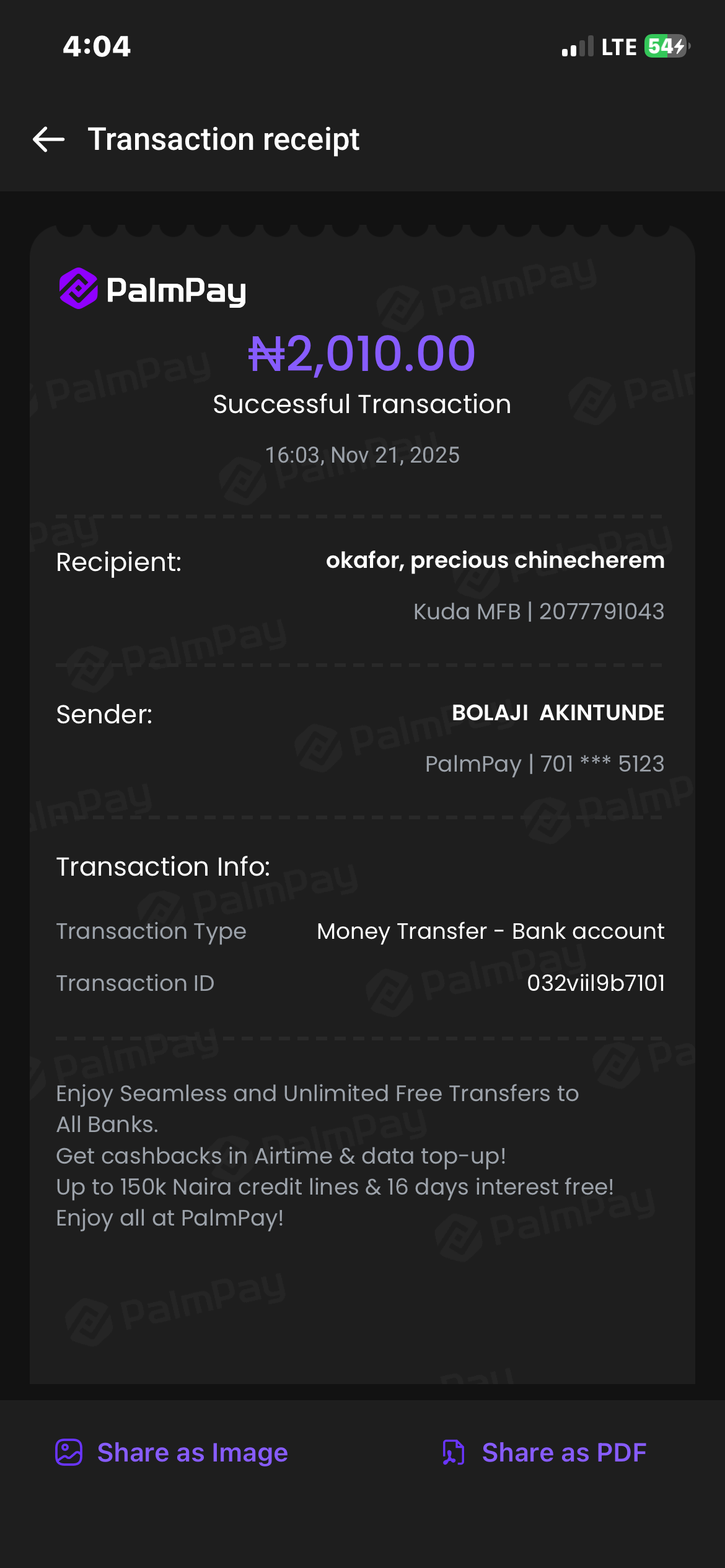This screenshot has width=725, height=1568.
Task: Tap the back arrow icon
Action: point(48,139)
